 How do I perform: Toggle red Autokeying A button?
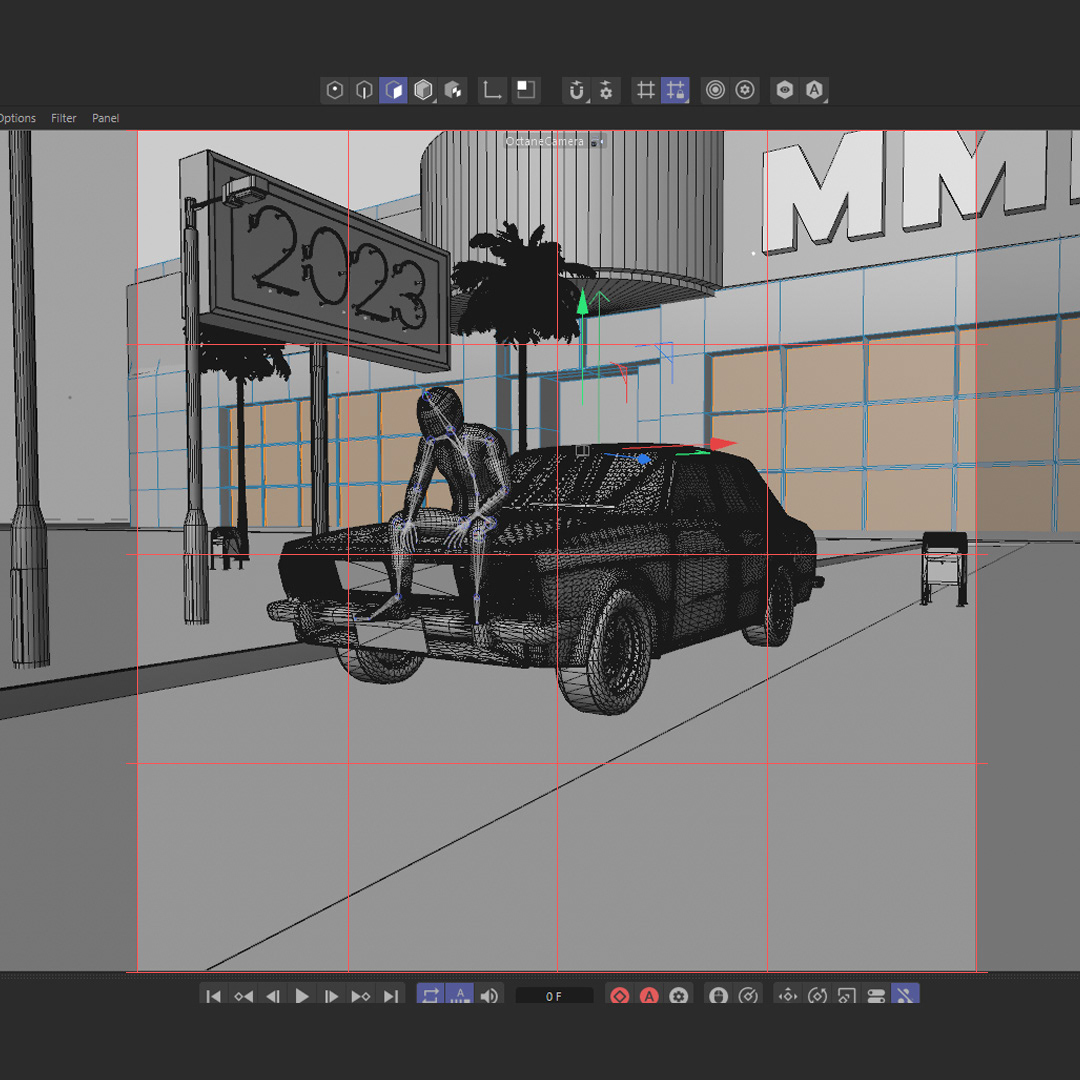point(649,996)
